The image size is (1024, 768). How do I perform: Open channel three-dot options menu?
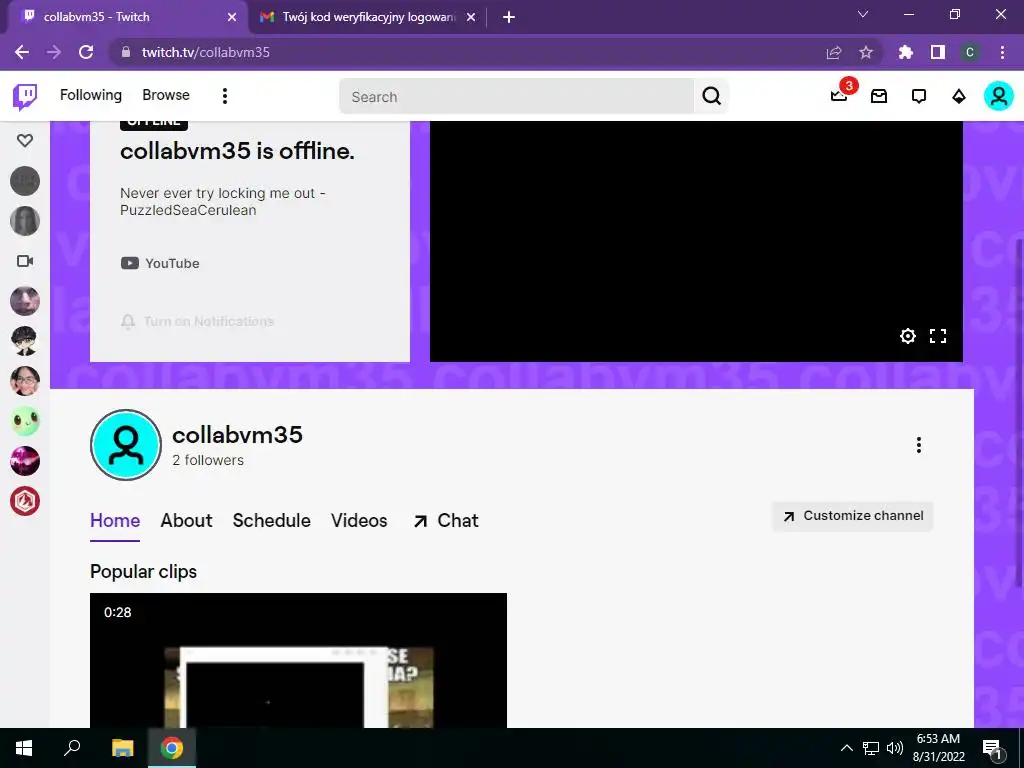click(x=919, y=445)
